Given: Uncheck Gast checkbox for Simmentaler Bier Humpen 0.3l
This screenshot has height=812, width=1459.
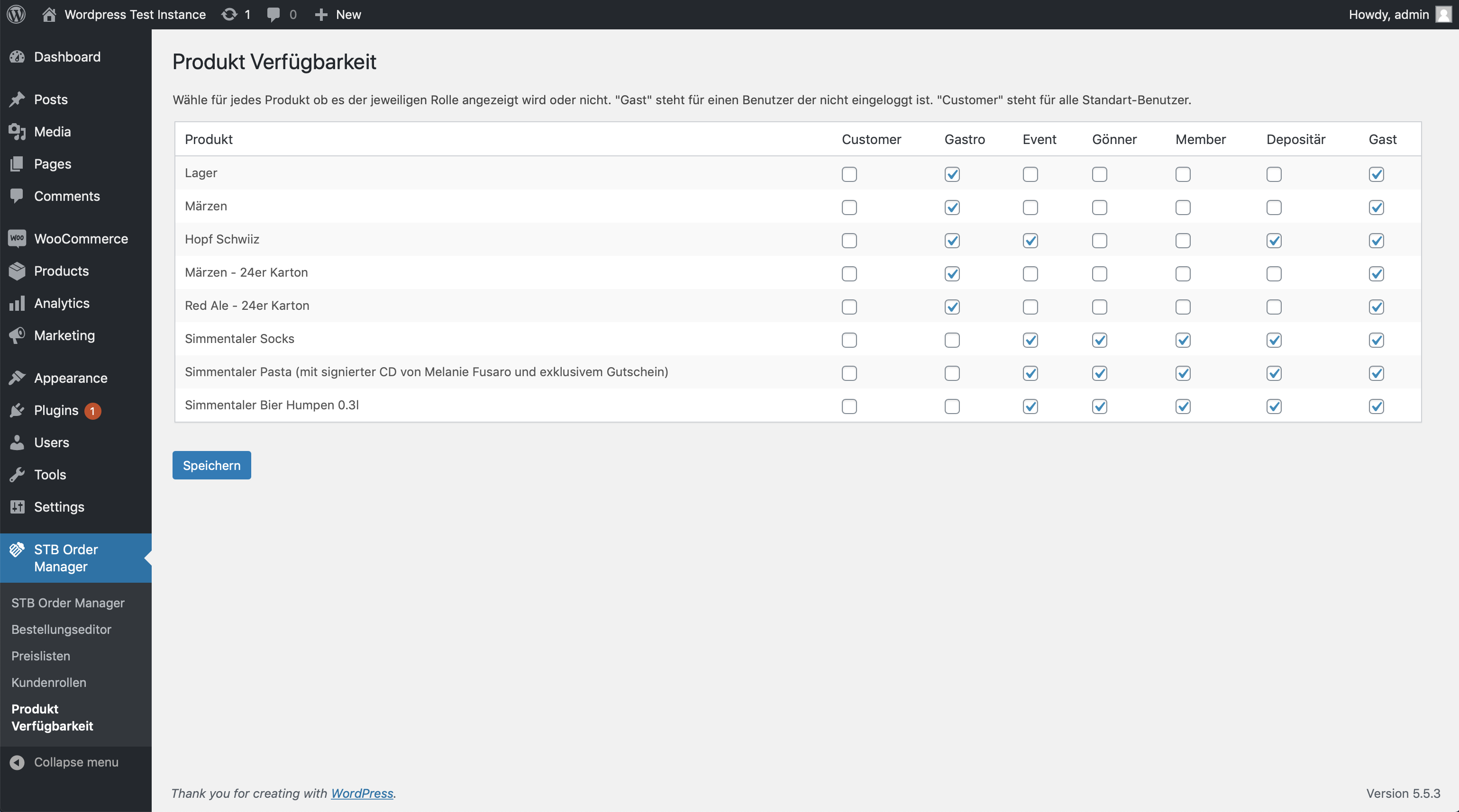Looking at the screenshot, I should pyautogui.click(x=1377, y=406).
